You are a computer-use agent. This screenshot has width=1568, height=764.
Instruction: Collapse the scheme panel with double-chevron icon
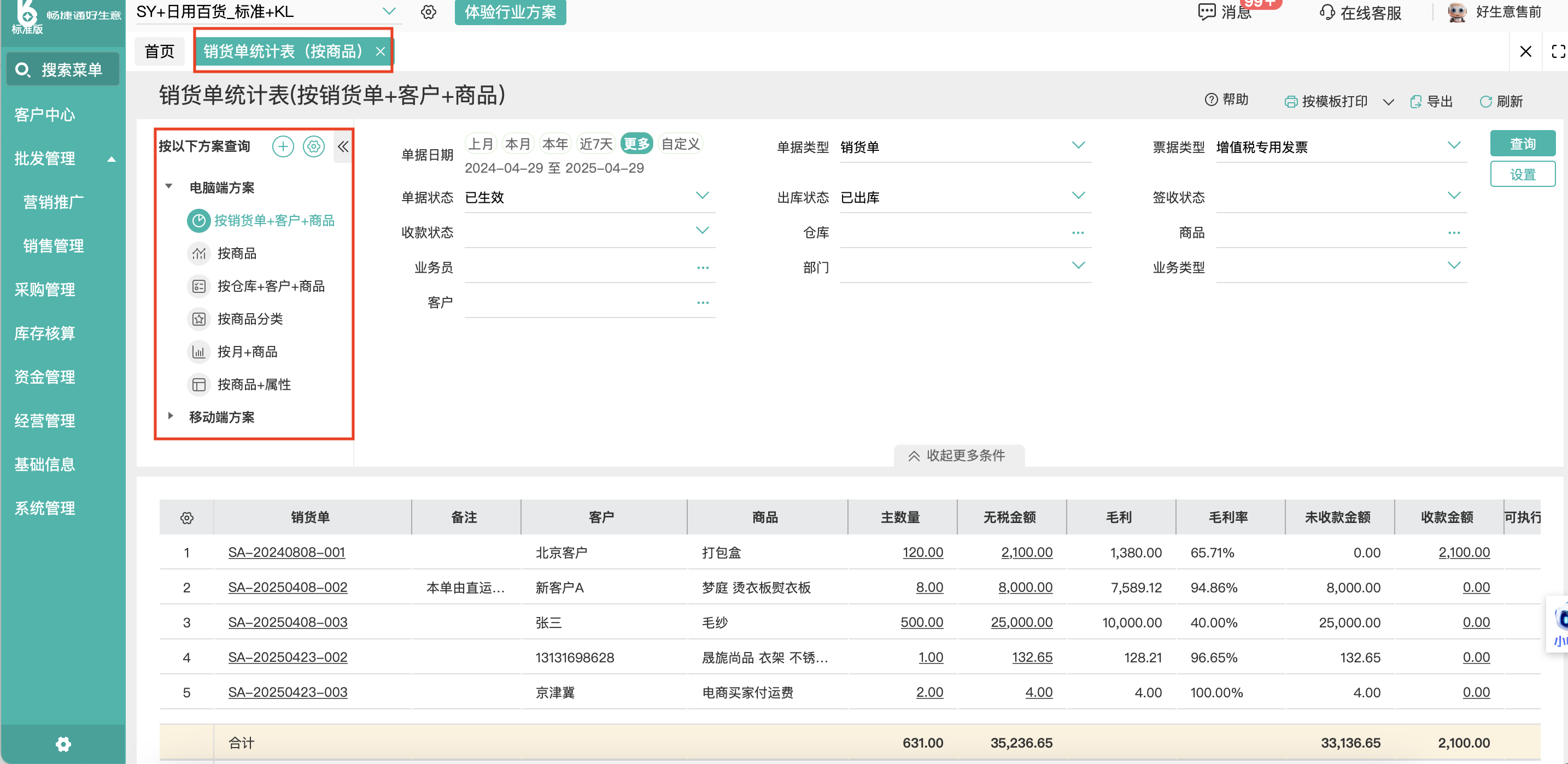343,146
